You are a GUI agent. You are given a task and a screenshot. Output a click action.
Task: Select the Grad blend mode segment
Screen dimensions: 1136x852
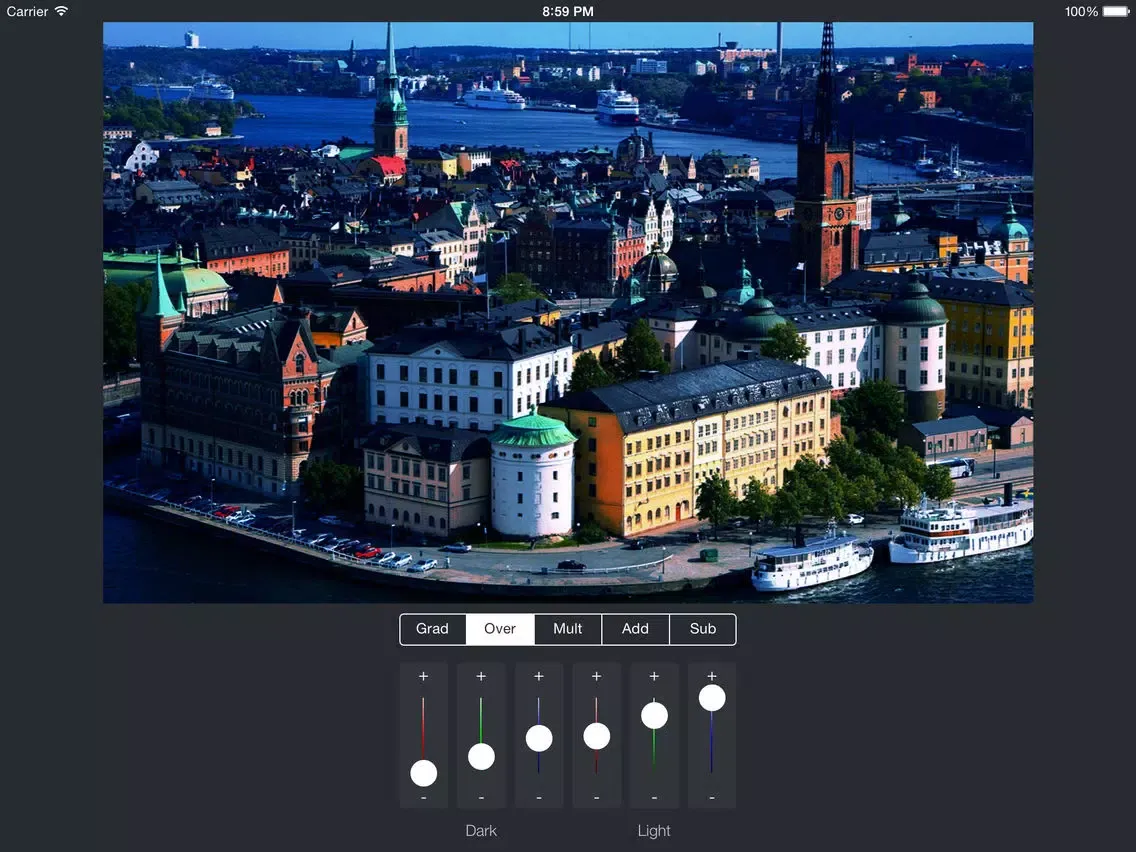(433, 629)
